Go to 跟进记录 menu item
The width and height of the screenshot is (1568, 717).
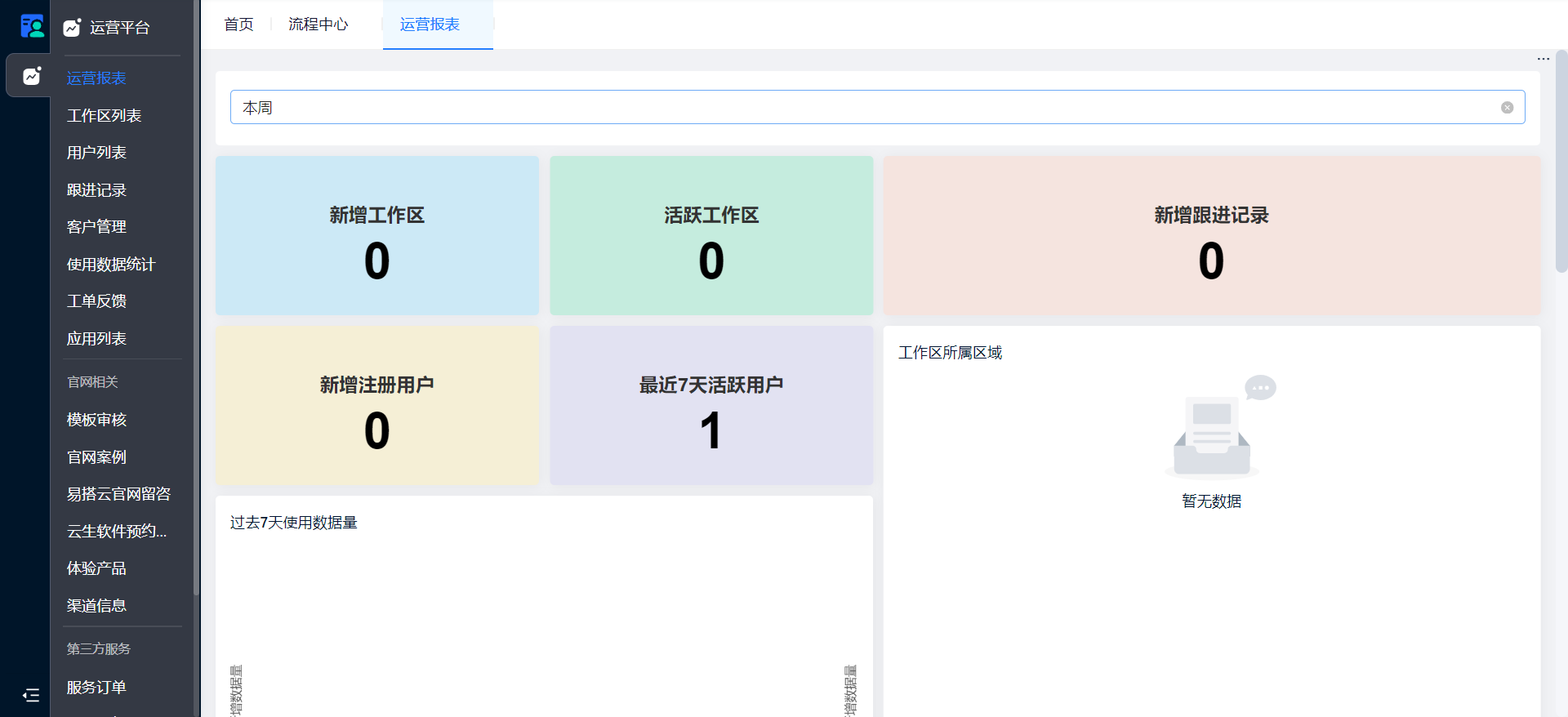click(x=96, y=190)
